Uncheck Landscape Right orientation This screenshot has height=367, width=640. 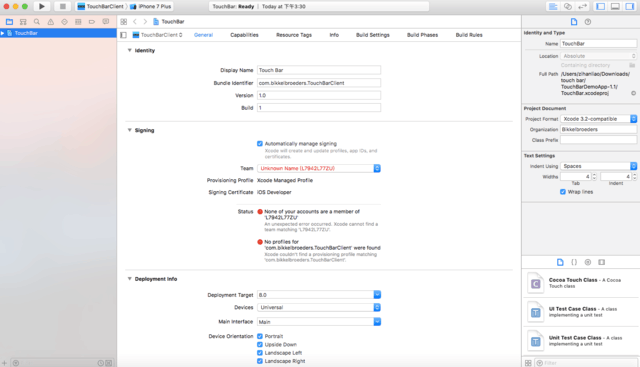click(x=260, y=361)
